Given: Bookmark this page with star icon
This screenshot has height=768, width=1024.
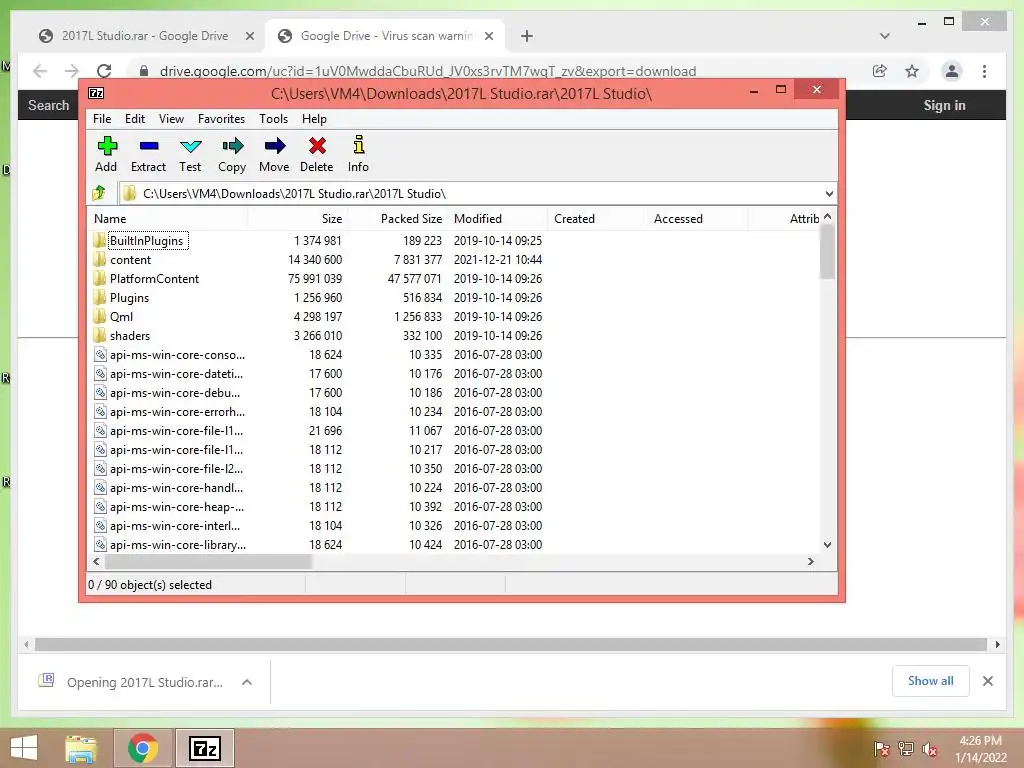Looking at the screenshot, I should (912, 71).
